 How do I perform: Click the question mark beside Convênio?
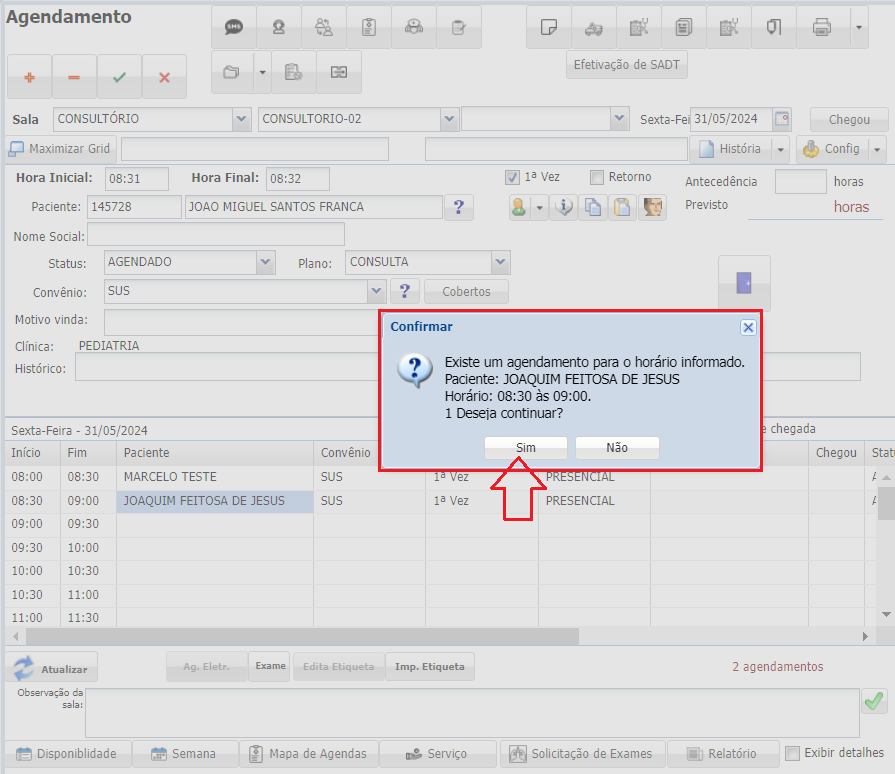405,291
